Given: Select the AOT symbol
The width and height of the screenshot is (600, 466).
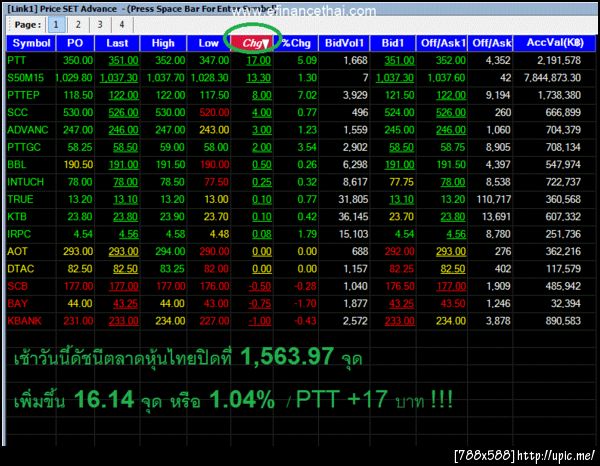Looking at the screenshot, I should tap(18, 251).
